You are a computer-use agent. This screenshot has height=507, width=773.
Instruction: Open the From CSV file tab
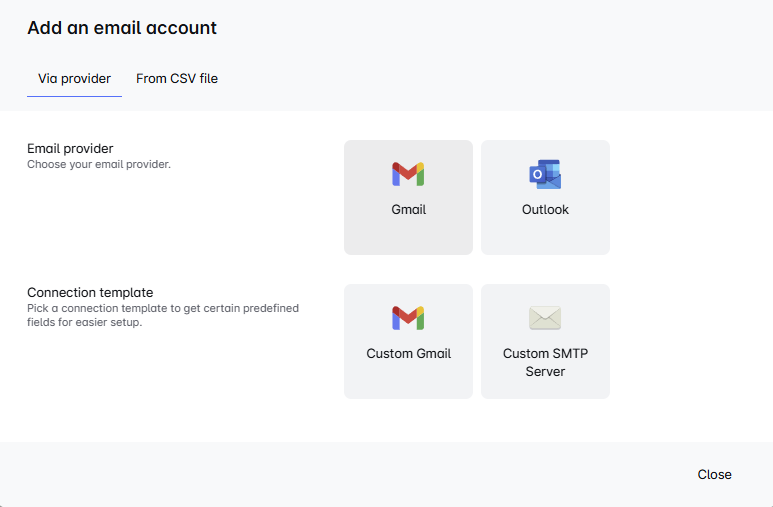coord(177,79)
